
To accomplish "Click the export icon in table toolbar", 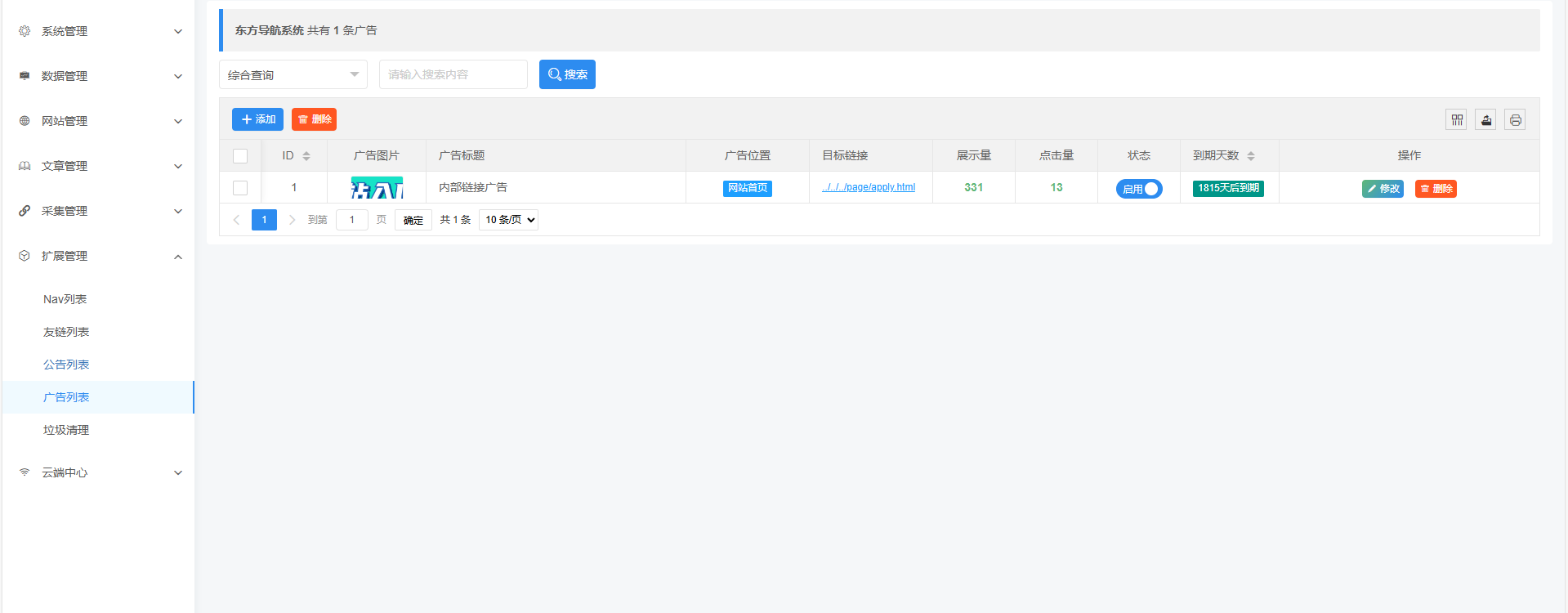I will (1486, 120).
